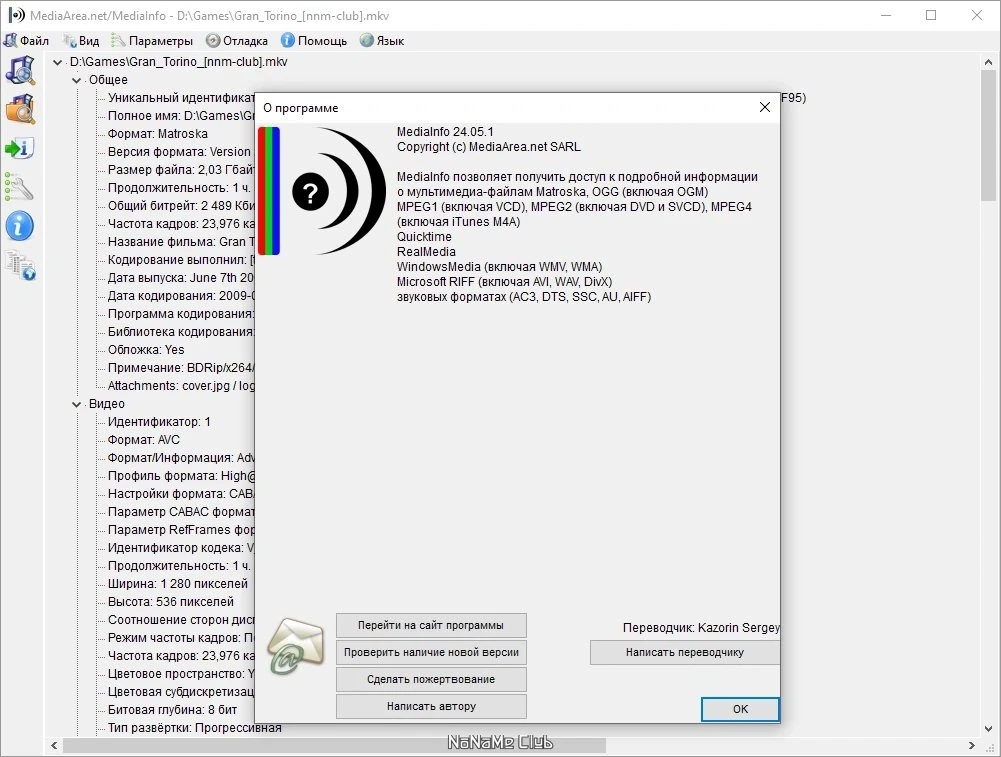Confirm the About dialog with OK
Screen dimensions: 1001x757
pos(740,709)
